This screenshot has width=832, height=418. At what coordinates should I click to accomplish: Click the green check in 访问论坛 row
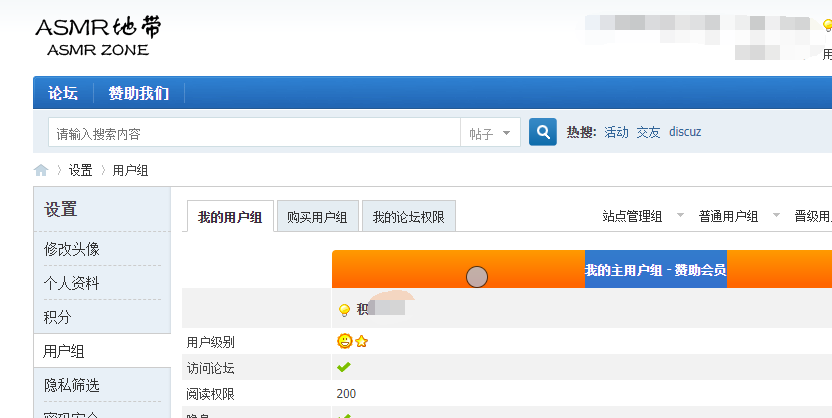pyautogui.click(x=344, y=367)
